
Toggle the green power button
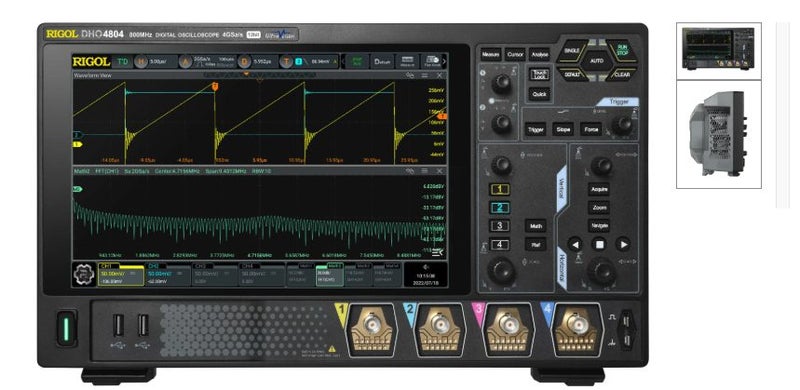coord(66,328)
